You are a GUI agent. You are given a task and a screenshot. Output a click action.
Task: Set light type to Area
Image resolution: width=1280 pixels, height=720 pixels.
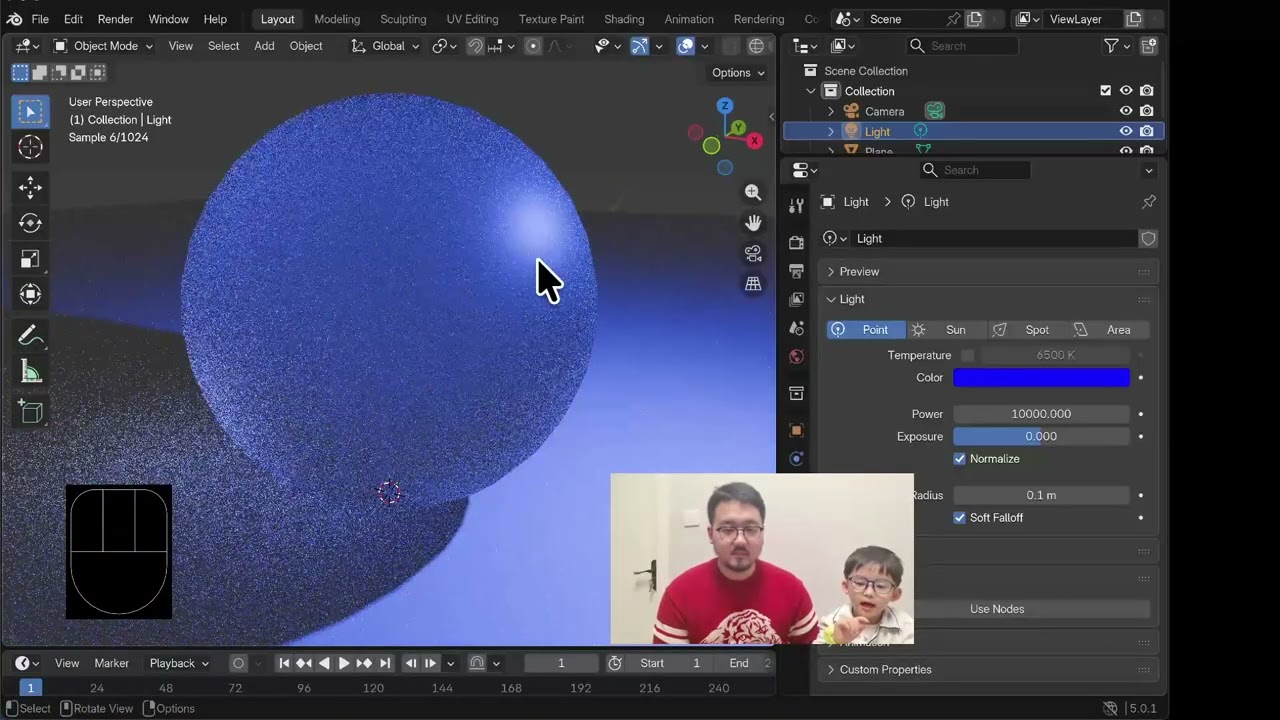coord(1108,330)
